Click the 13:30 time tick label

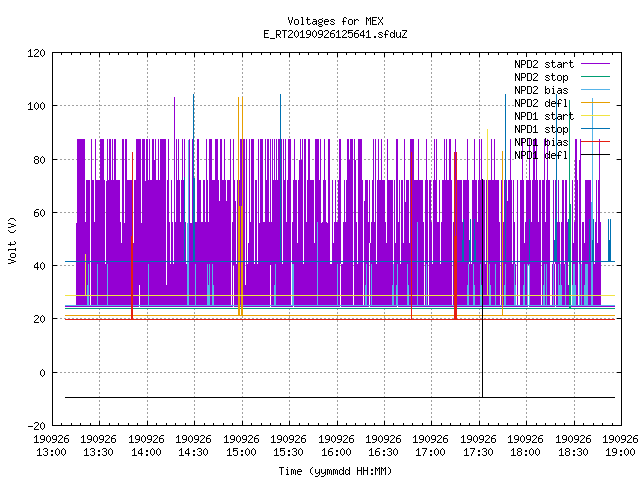[x=98, y=452]
